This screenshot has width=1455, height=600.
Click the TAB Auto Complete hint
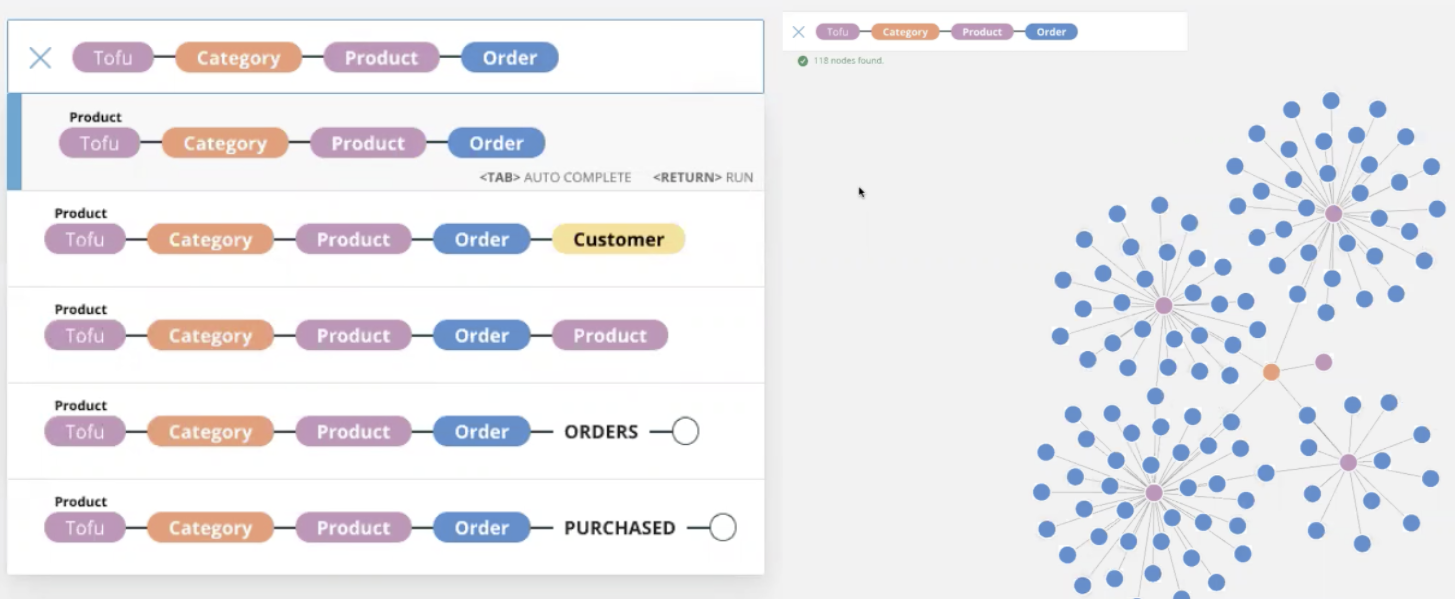click(555, 178)
